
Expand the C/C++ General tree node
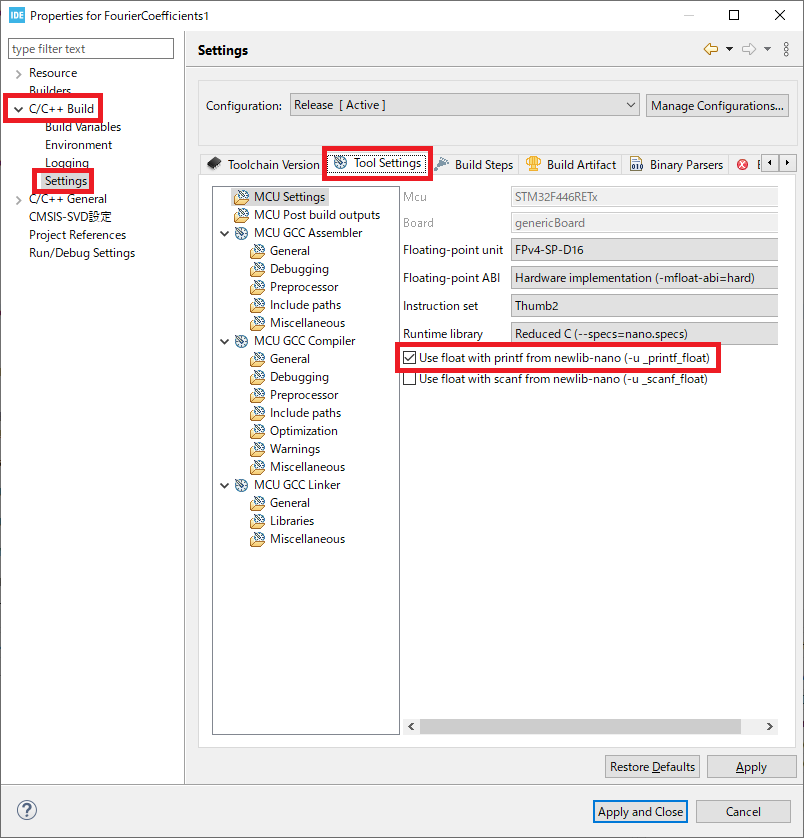18,199
